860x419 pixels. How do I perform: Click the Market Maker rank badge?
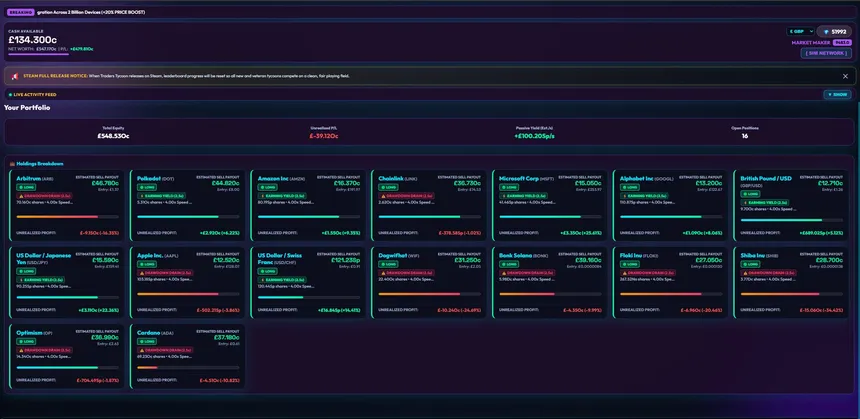[842, 42]
